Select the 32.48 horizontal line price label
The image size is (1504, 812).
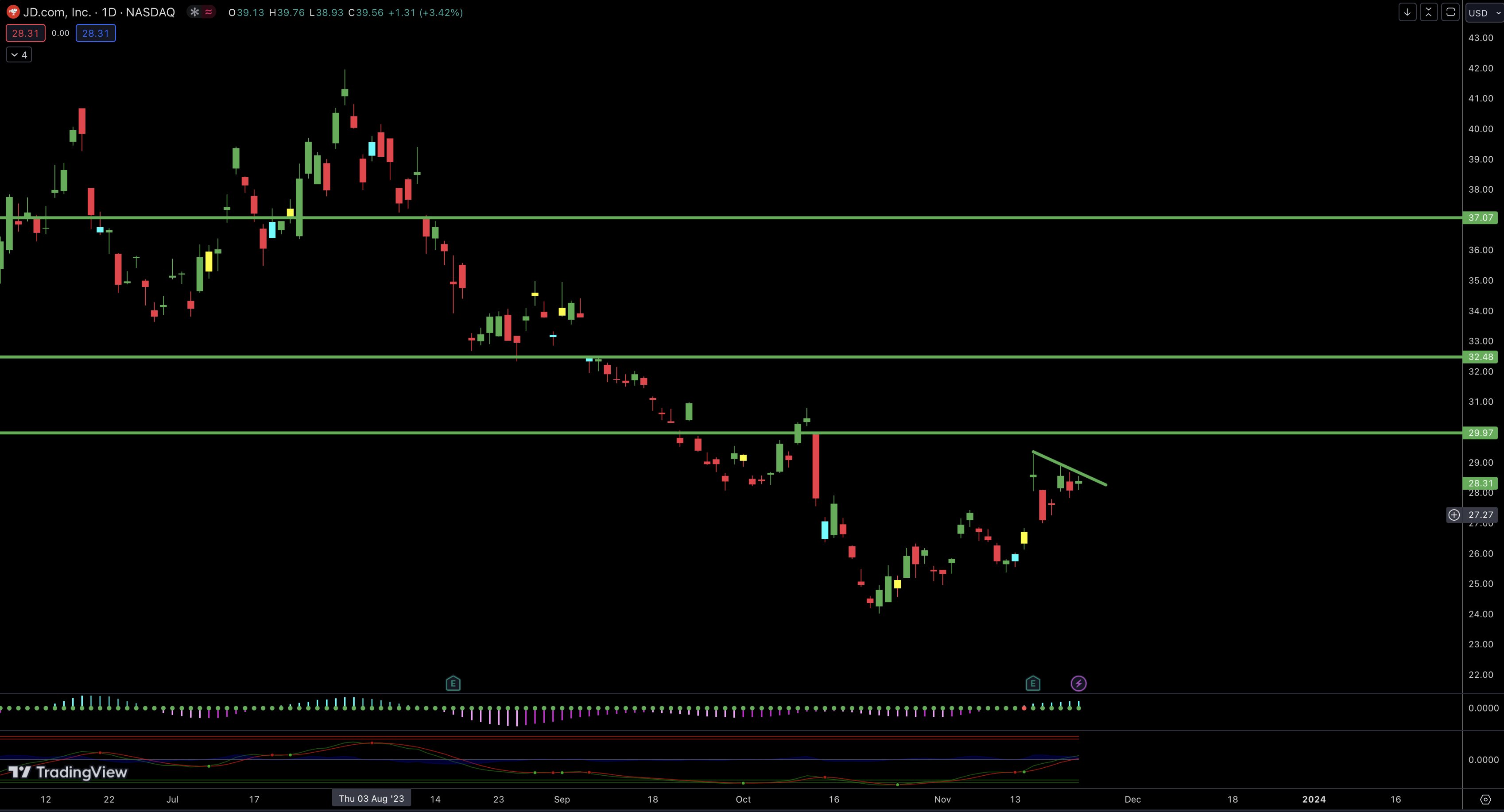1480,357
